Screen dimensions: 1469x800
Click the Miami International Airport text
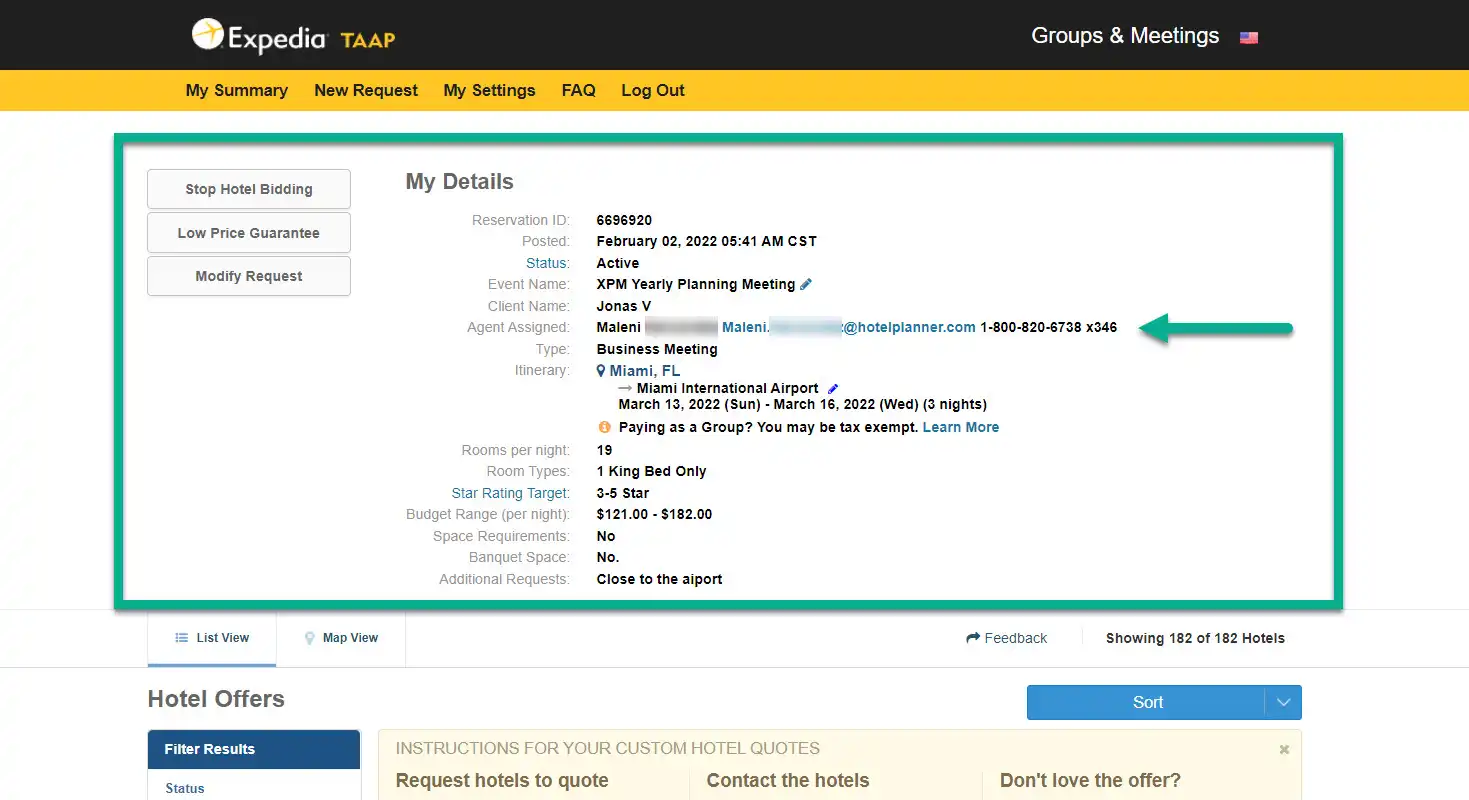(728, 388)
